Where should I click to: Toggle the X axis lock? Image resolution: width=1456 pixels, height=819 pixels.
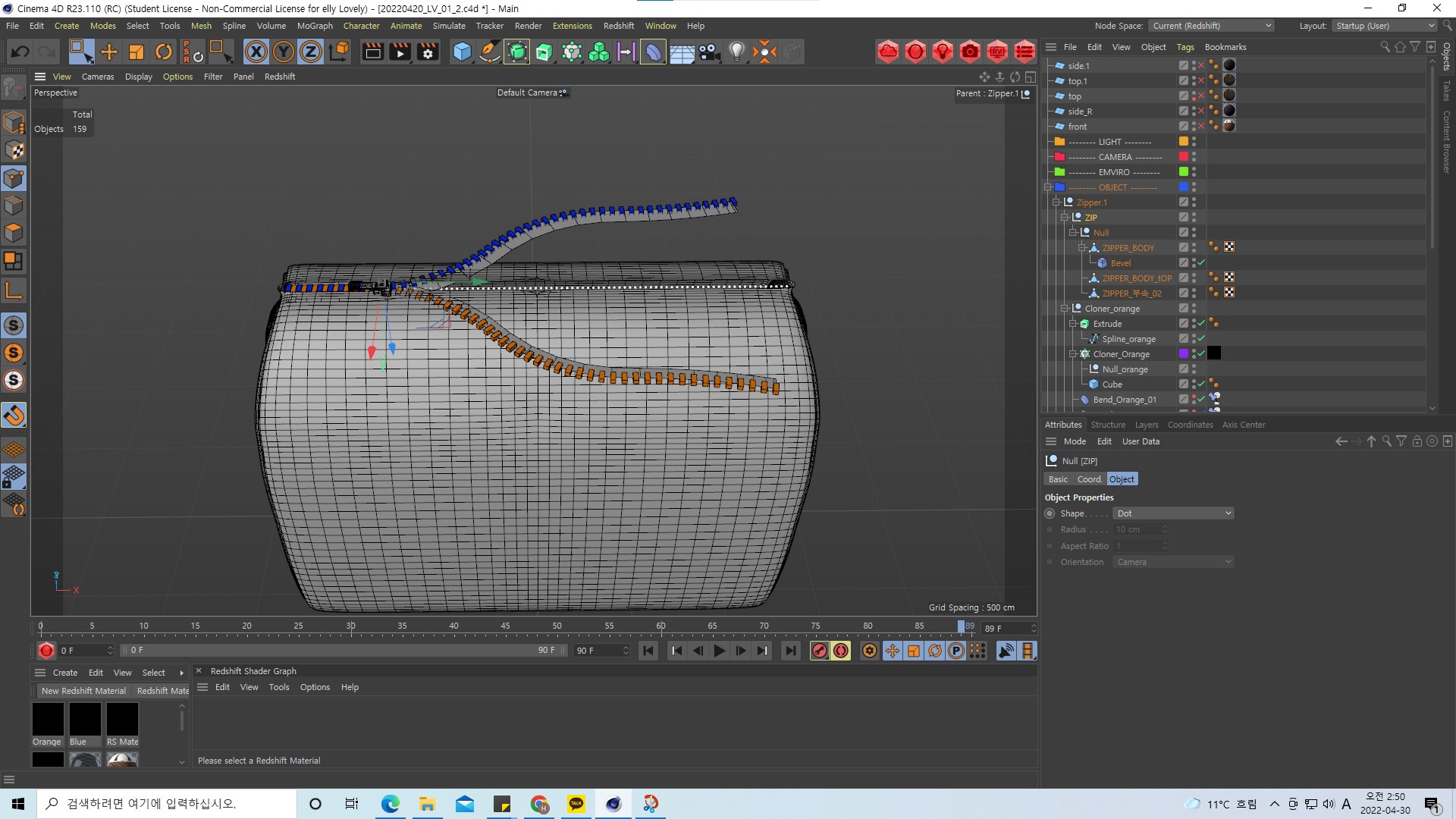click(x=256, y=52)
